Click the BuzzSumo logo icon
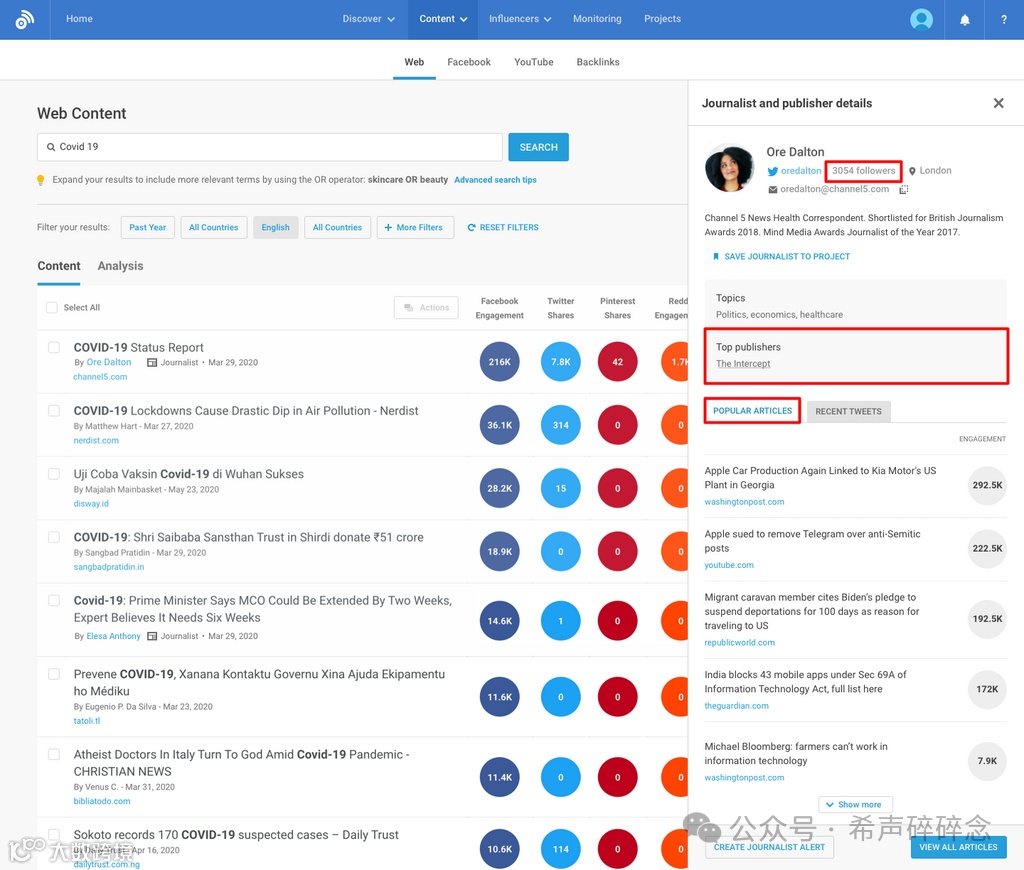The height and width of the screenshot is (870, 1024). (25, 20)
